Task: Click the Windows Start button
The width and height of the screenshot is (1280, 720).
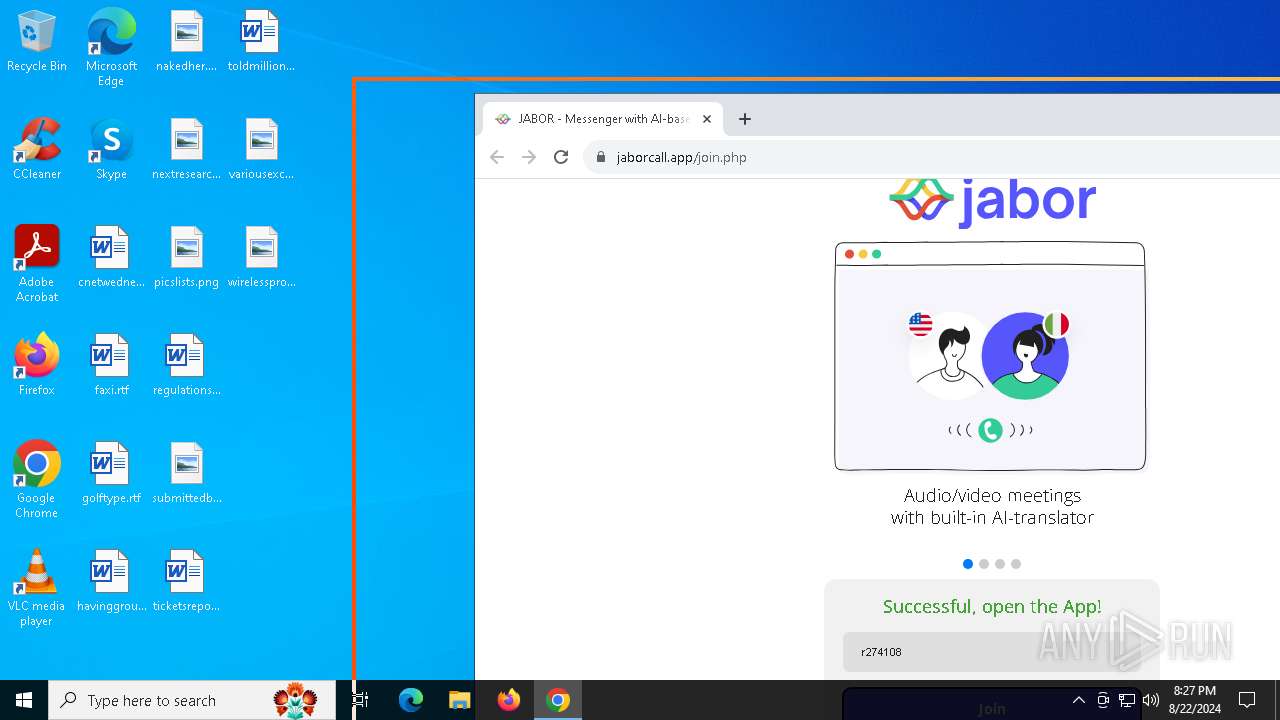Action: pyautogui.click(x=24, y=700)
